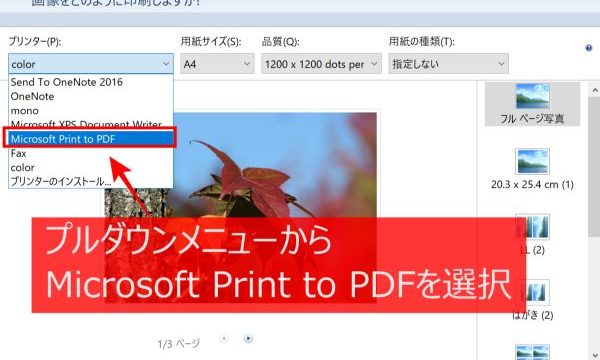Select the mono printer entry
600x360 pixels.
91,111
